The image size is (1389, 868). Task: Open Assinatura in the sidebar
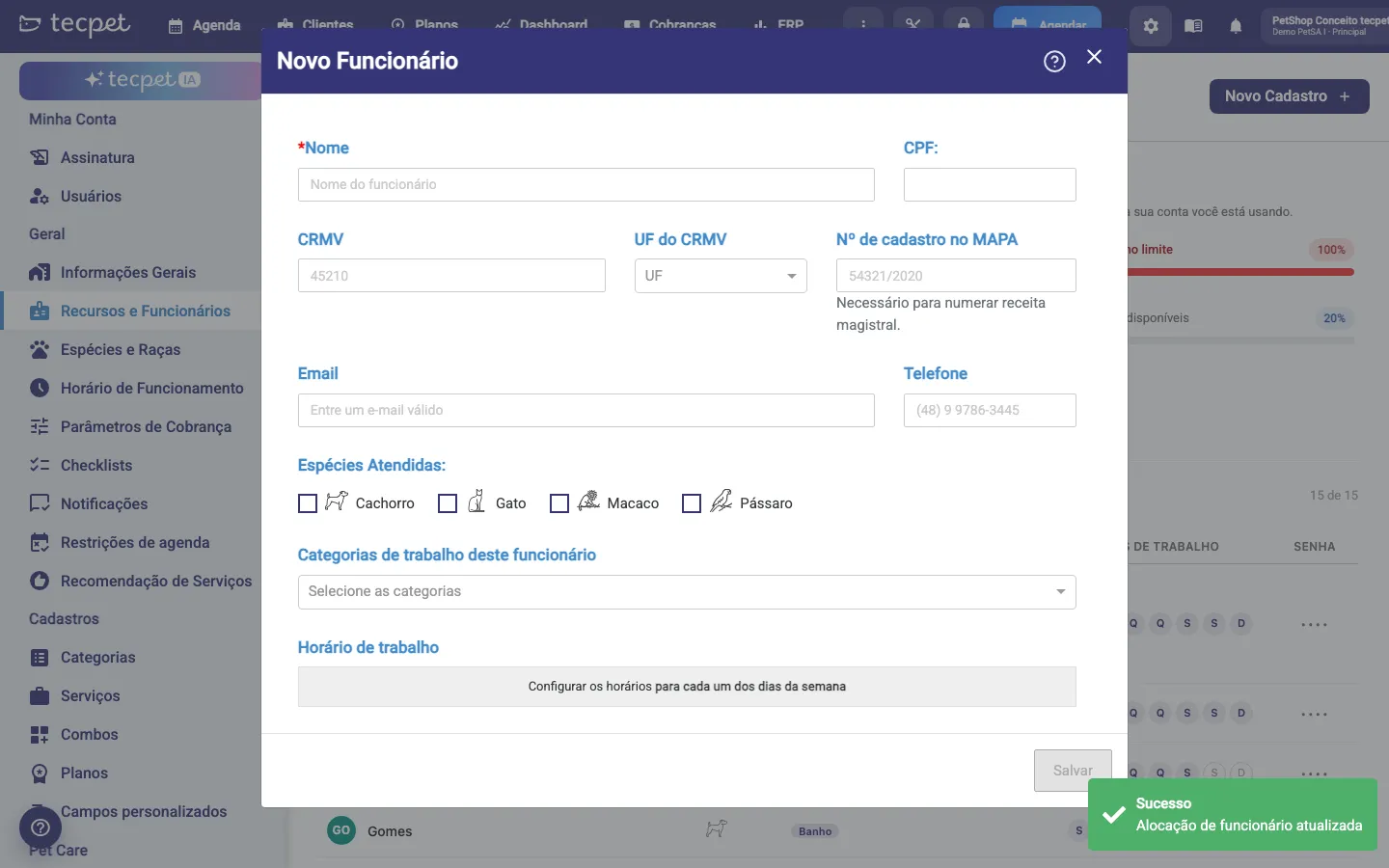tap(97, 157)
